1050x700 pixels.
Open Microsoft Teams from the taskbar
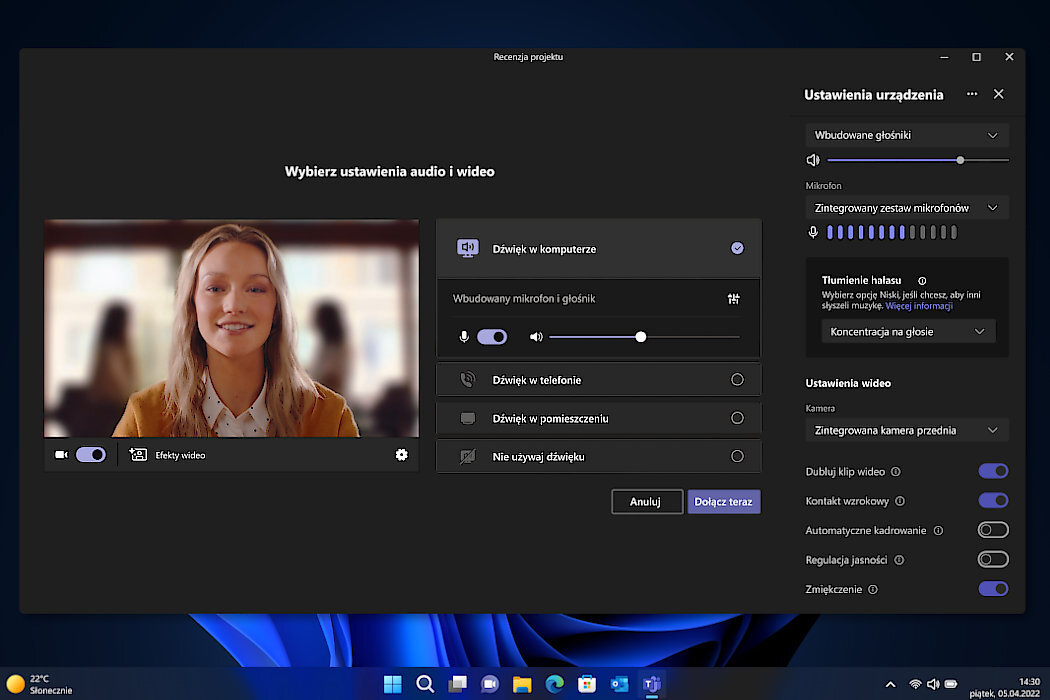pyautogui.click(x=652, y=684)
